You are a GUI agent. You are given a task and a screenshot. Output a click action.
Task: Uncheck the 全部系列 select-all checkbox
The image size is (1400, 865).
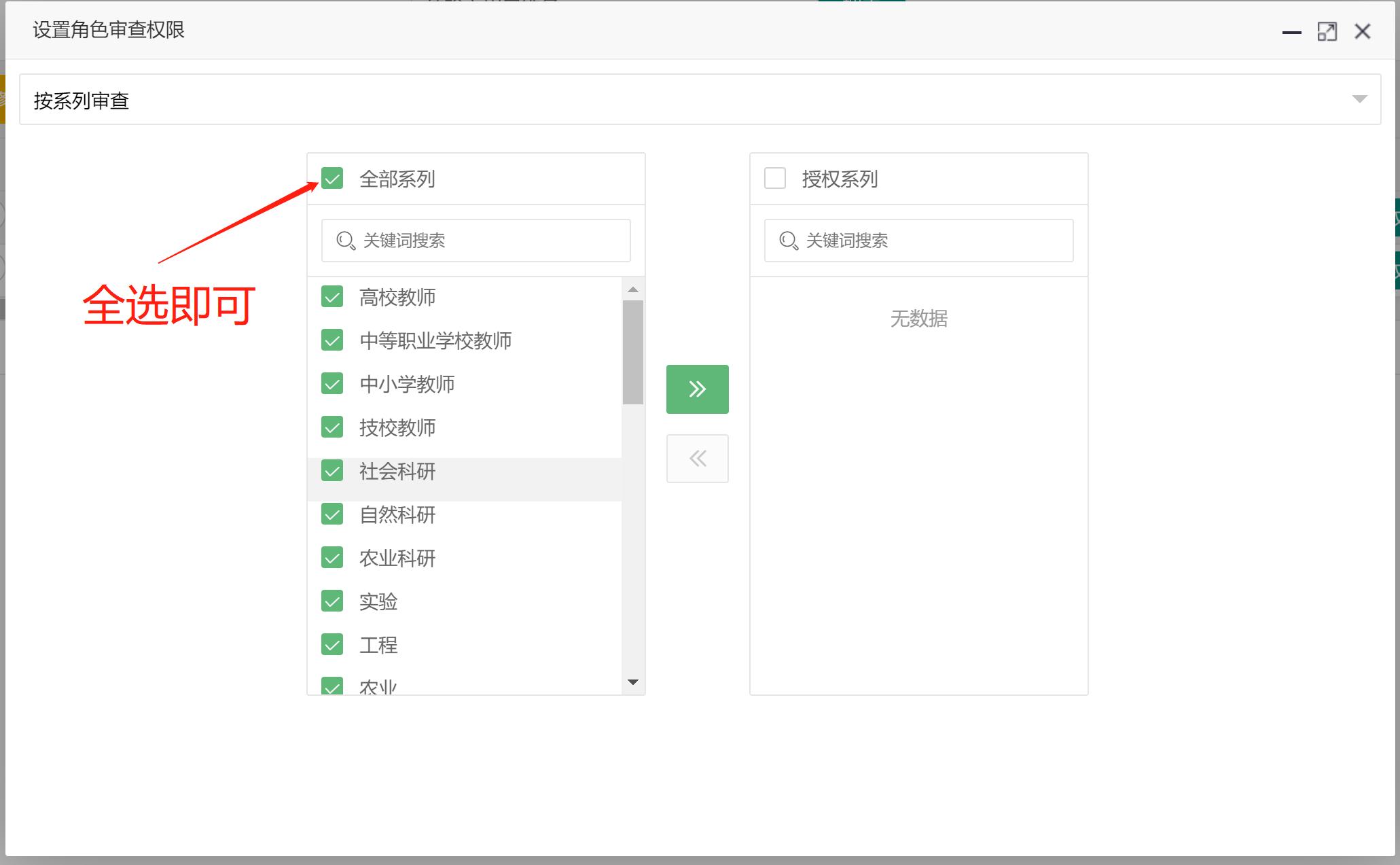332,179
